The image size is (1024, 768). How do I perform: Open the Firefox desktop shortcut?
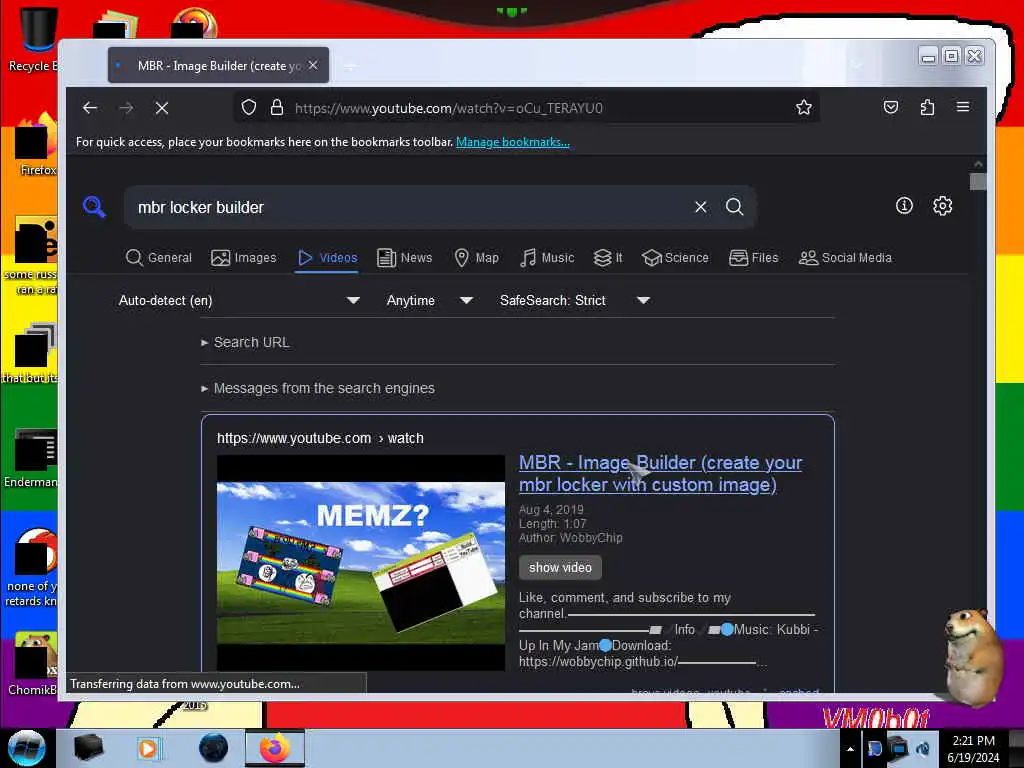[x=37, y=145]
